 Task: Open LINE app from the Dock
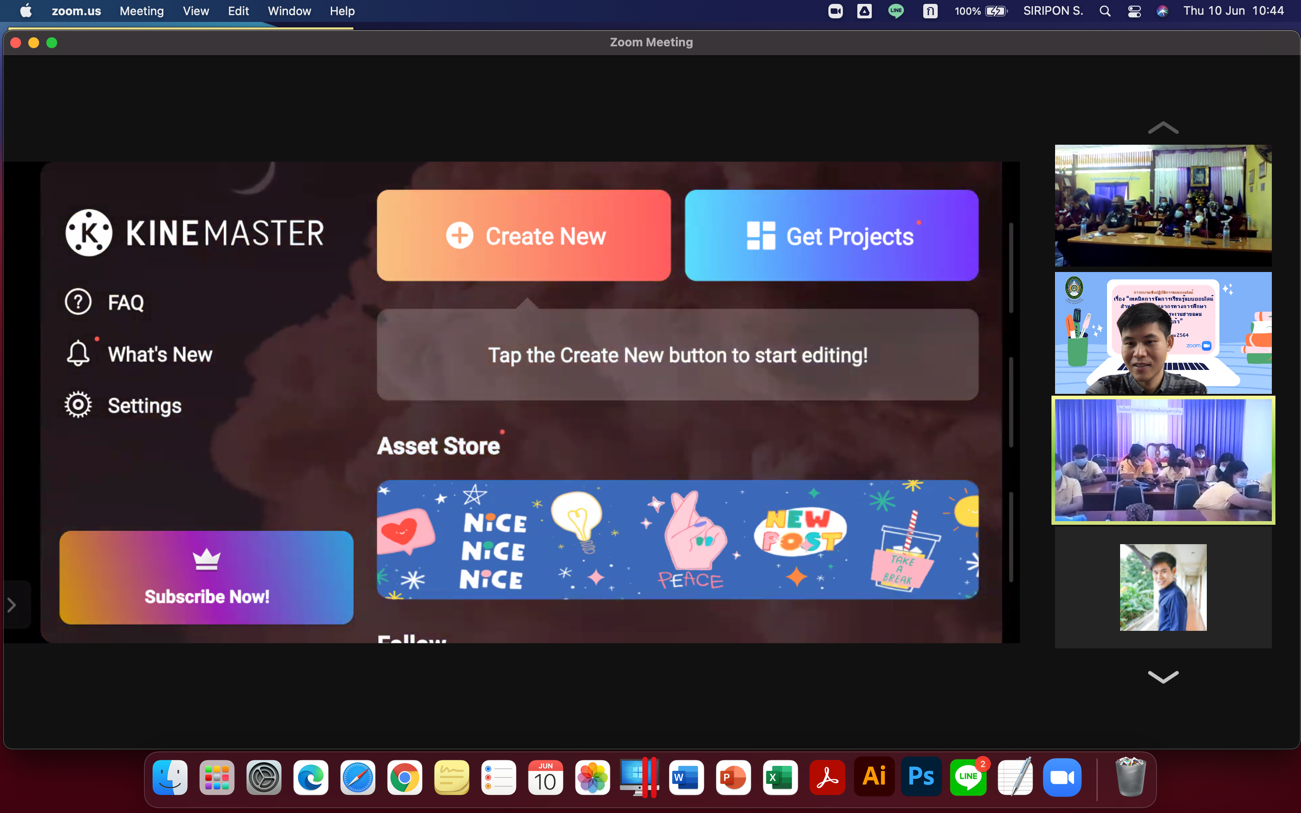point(968,778)
